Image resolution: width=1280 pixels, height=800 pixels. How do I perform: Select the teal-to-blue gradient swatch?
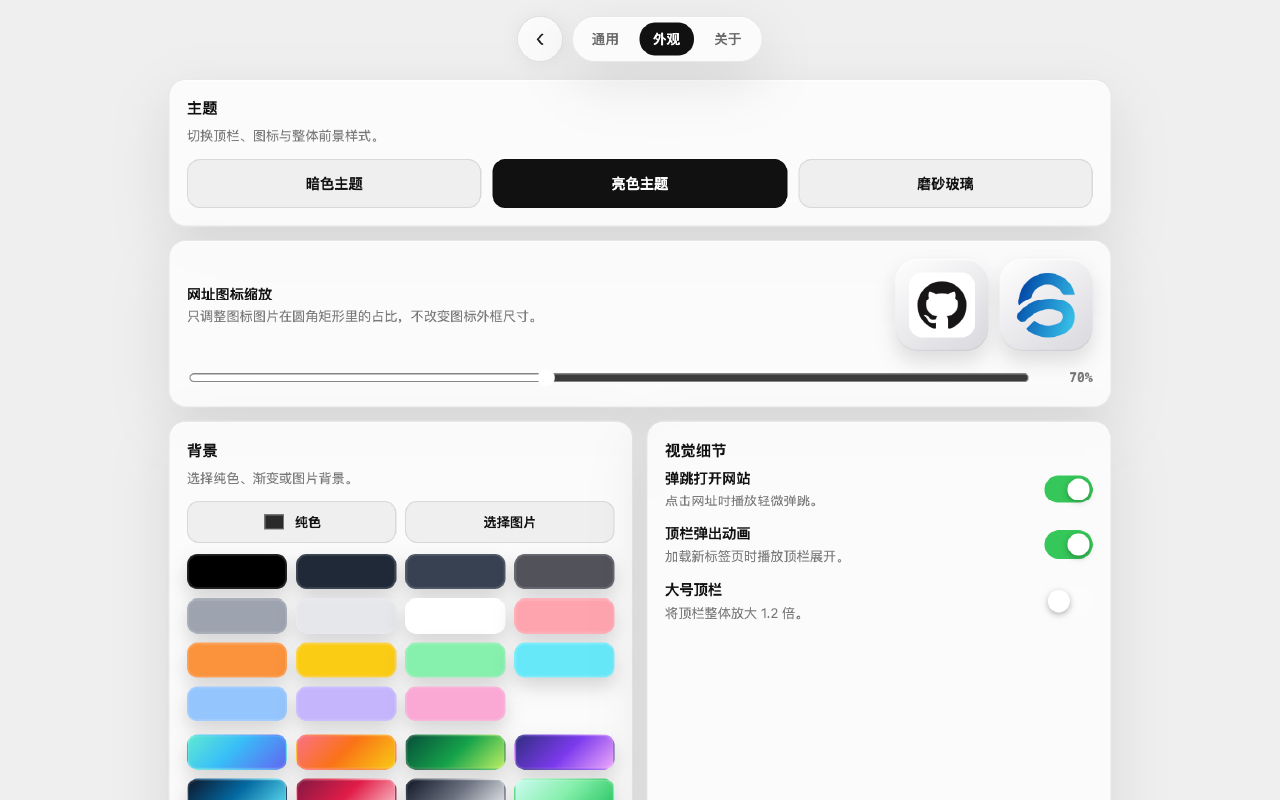click(237, 752)
